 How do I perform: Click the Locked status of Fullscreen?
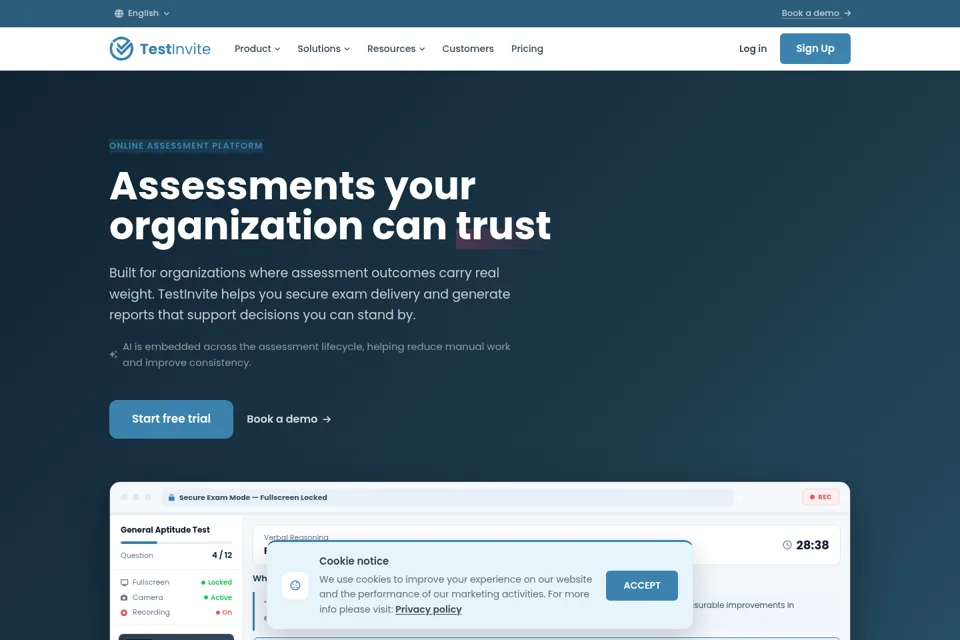pyautogui.click(x=217, y=582)
